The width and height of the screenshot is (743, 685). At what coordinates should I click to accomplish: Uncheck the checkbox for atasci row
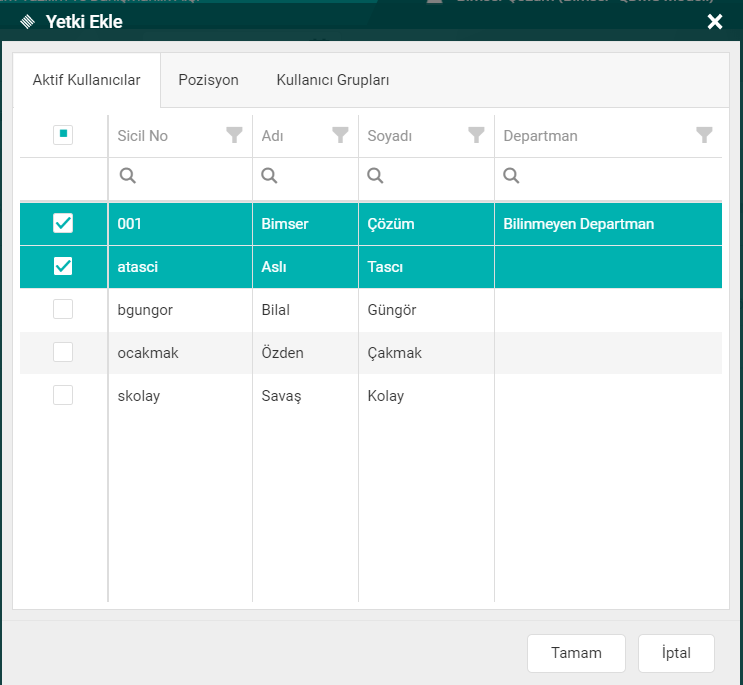click(63, 267)
